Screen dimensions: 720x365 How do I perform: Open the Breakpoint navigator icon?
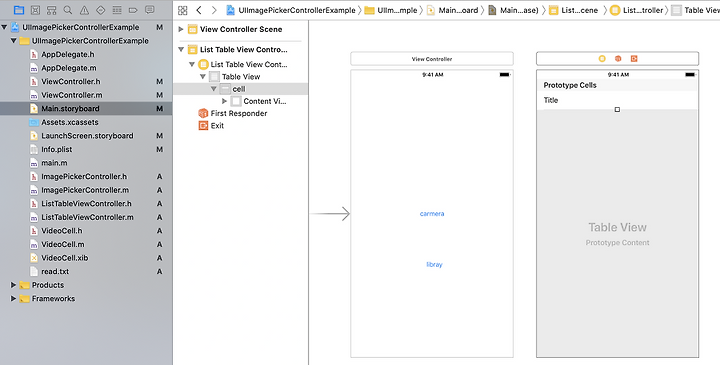click(133, 10)
